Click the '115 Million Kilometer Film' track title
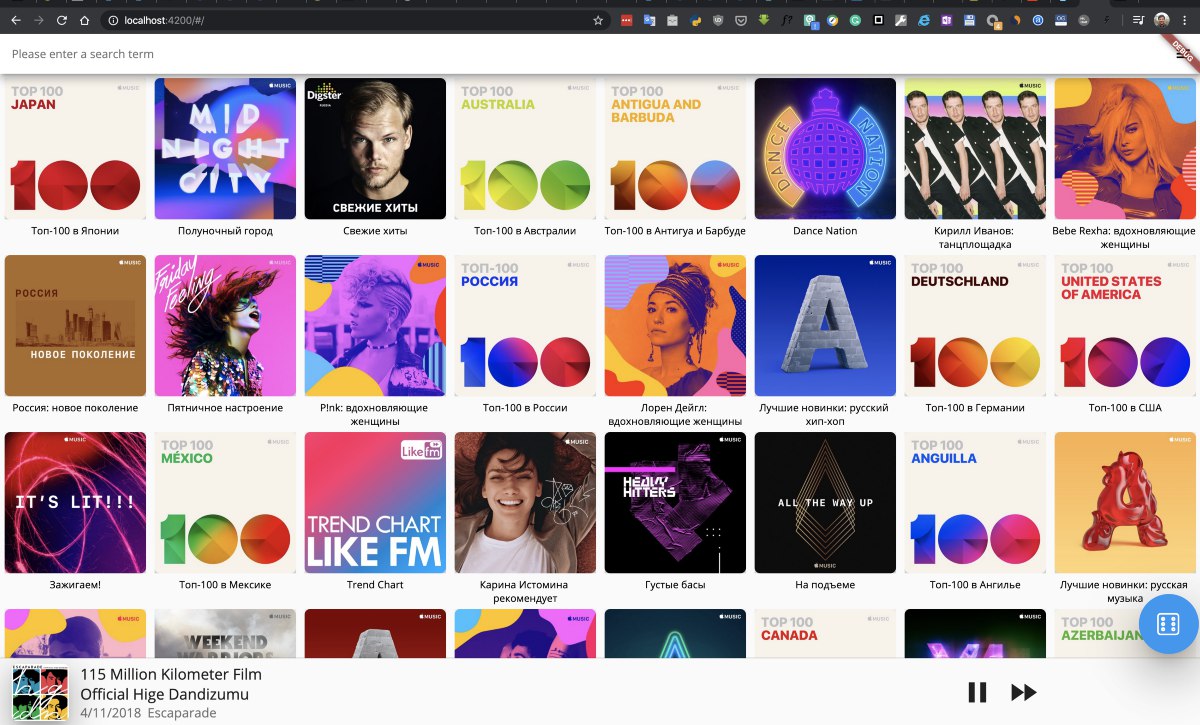Screen dimensions: 1200x725 (171, 675)
